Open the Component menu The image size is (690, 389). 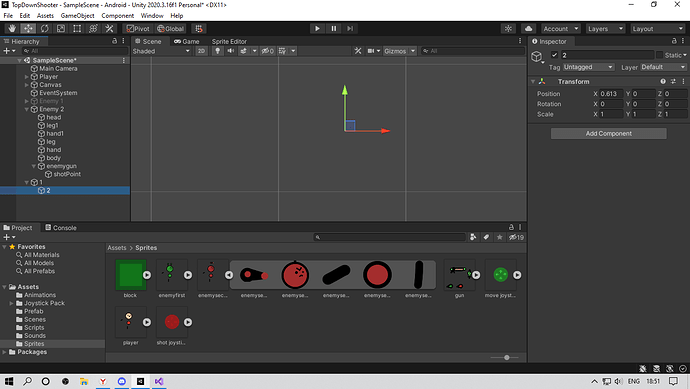coord(117,16)
